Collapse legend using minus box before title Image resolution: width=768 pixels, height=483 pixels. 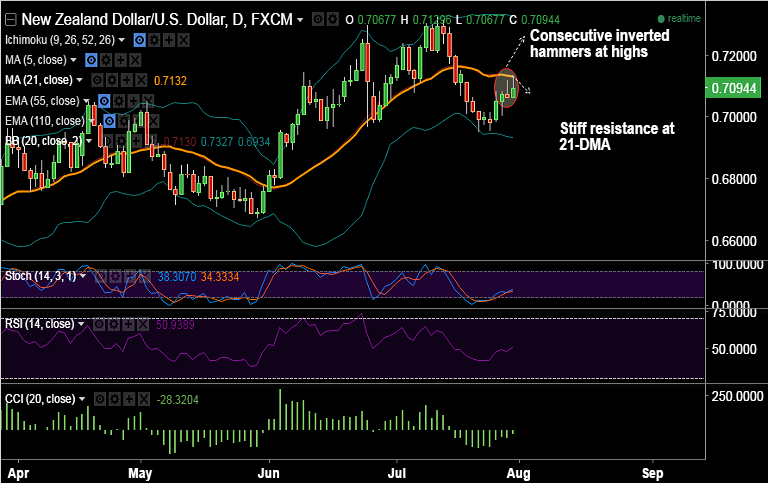[10, 20]
